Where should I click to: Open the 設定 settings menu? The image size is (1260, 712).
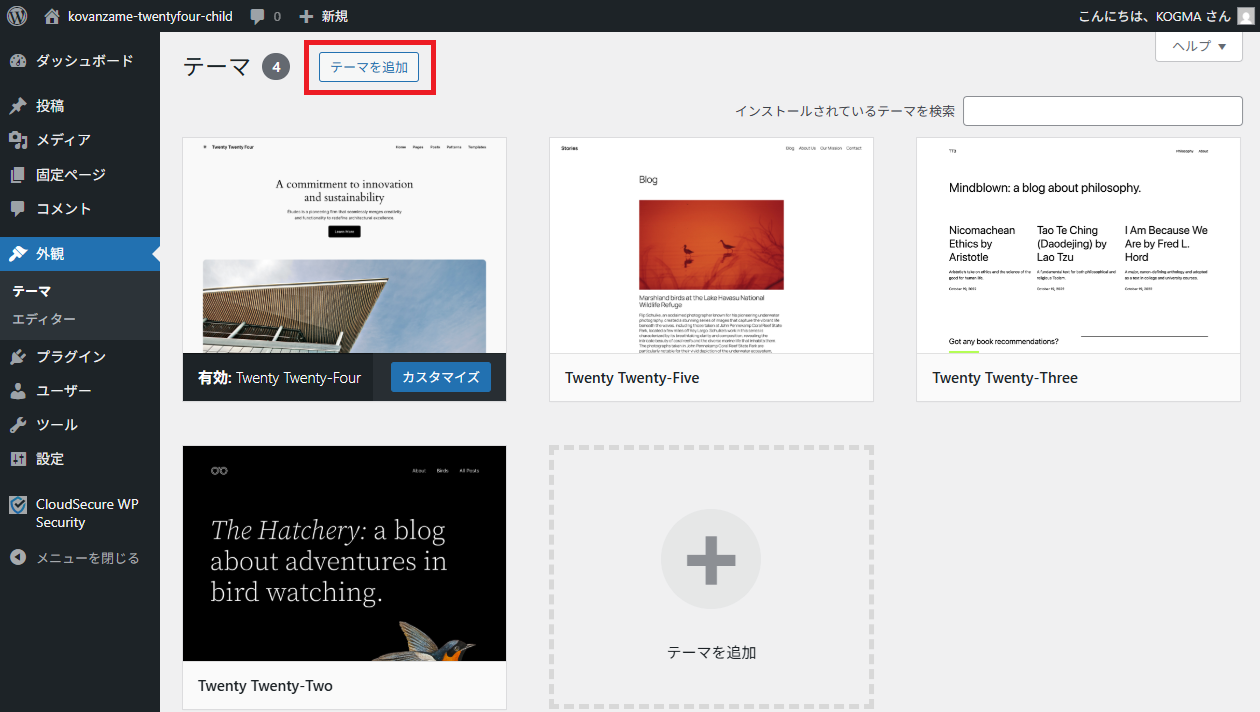50,459
